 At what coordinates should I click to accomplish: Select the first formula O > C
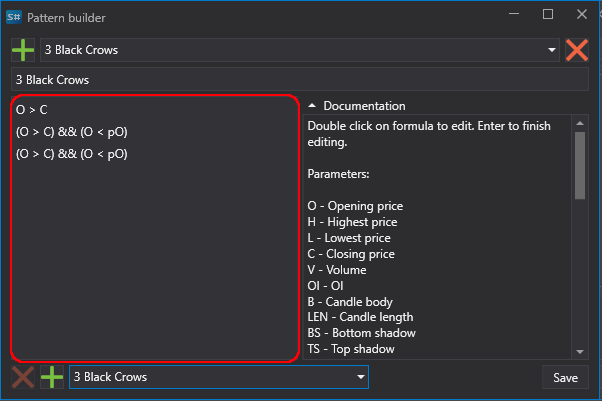pos(32,110)
